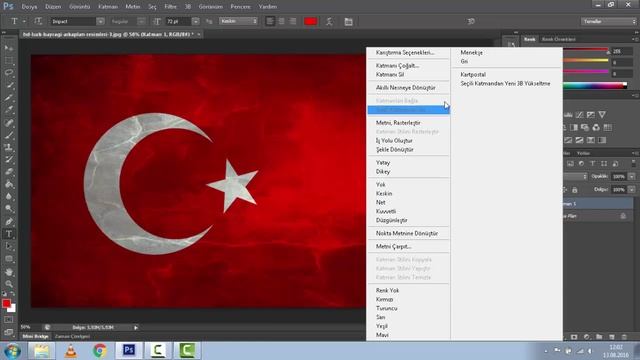Screen dimensions: 640x360
Task: Switch to the Mini Bridge tab
Action: [x=36, y=336]
